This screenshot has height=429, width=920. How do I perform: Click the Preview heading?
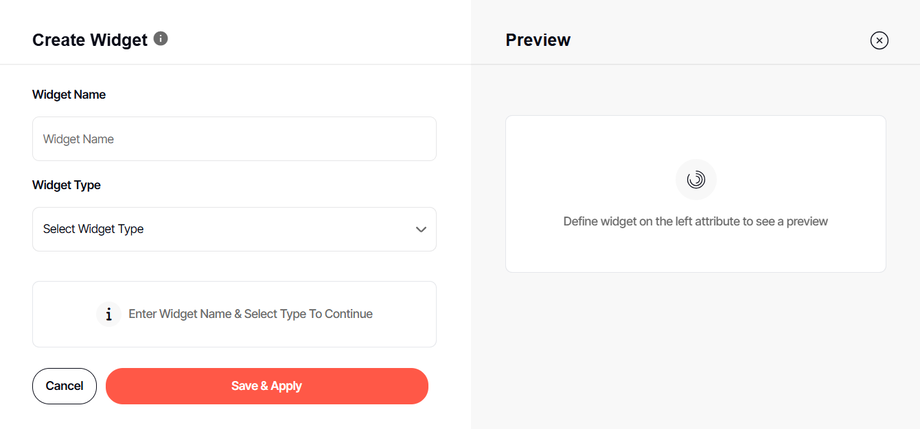click(538, 40)
